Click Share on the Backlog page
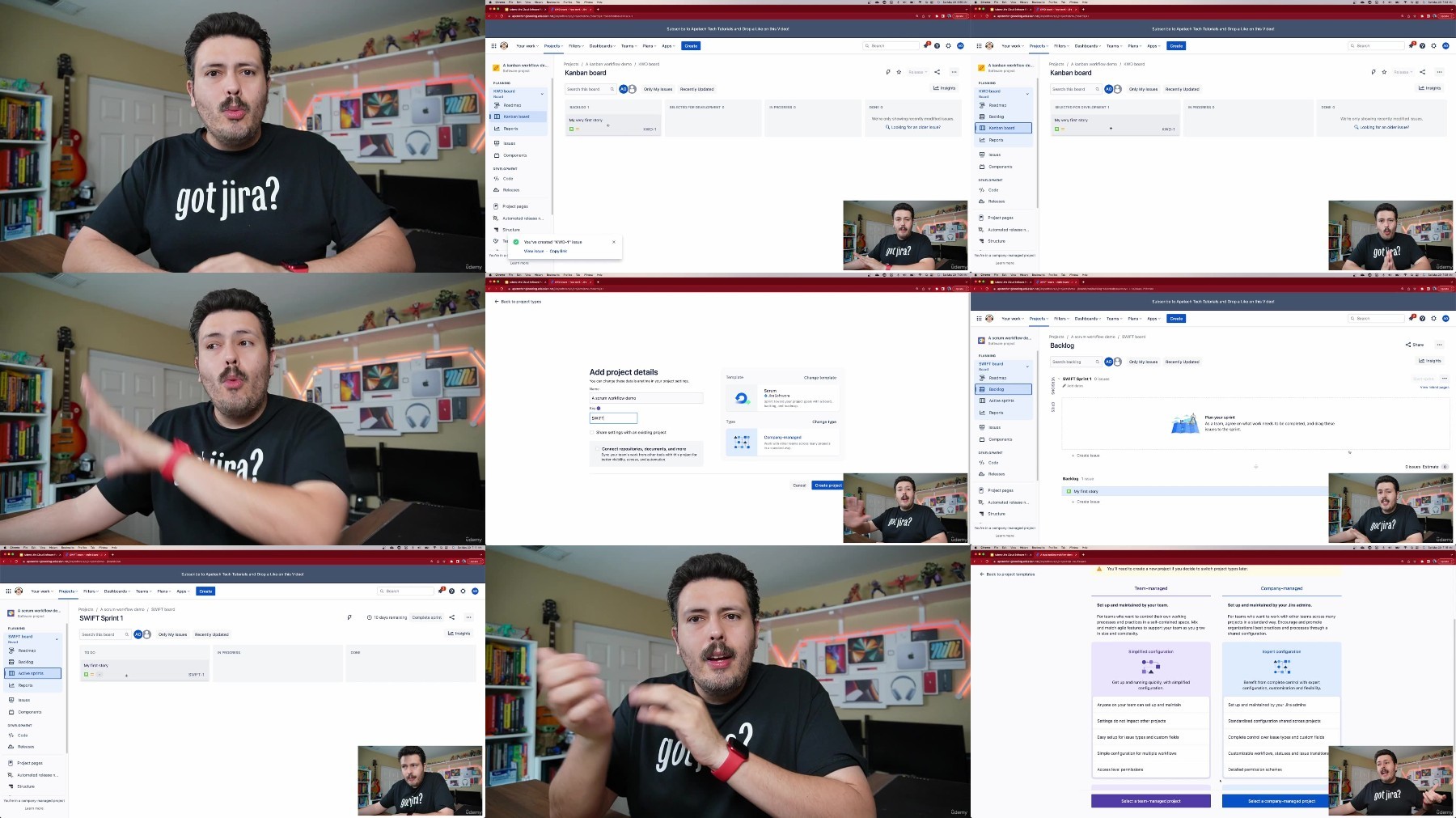The image size is (1456, 818). (x=1415, y=345)
